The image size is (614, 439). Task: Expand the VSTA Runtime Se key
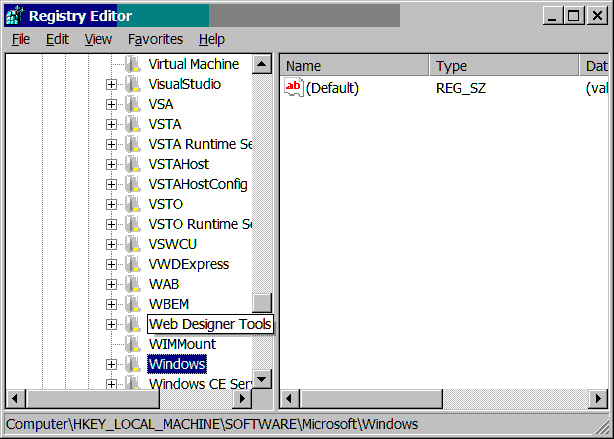point(111,144)
